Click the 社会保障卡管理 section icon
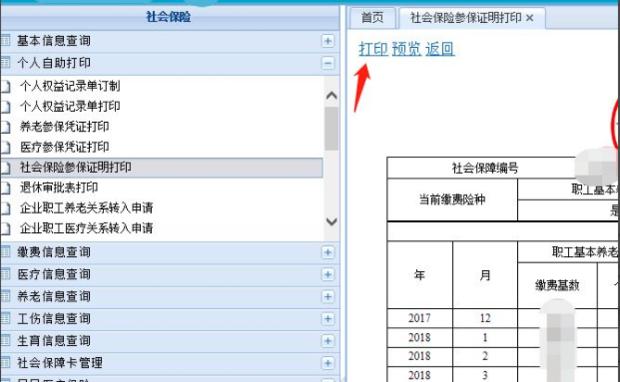The height and width of the screenshot is (382, 620). coord(5,362)
